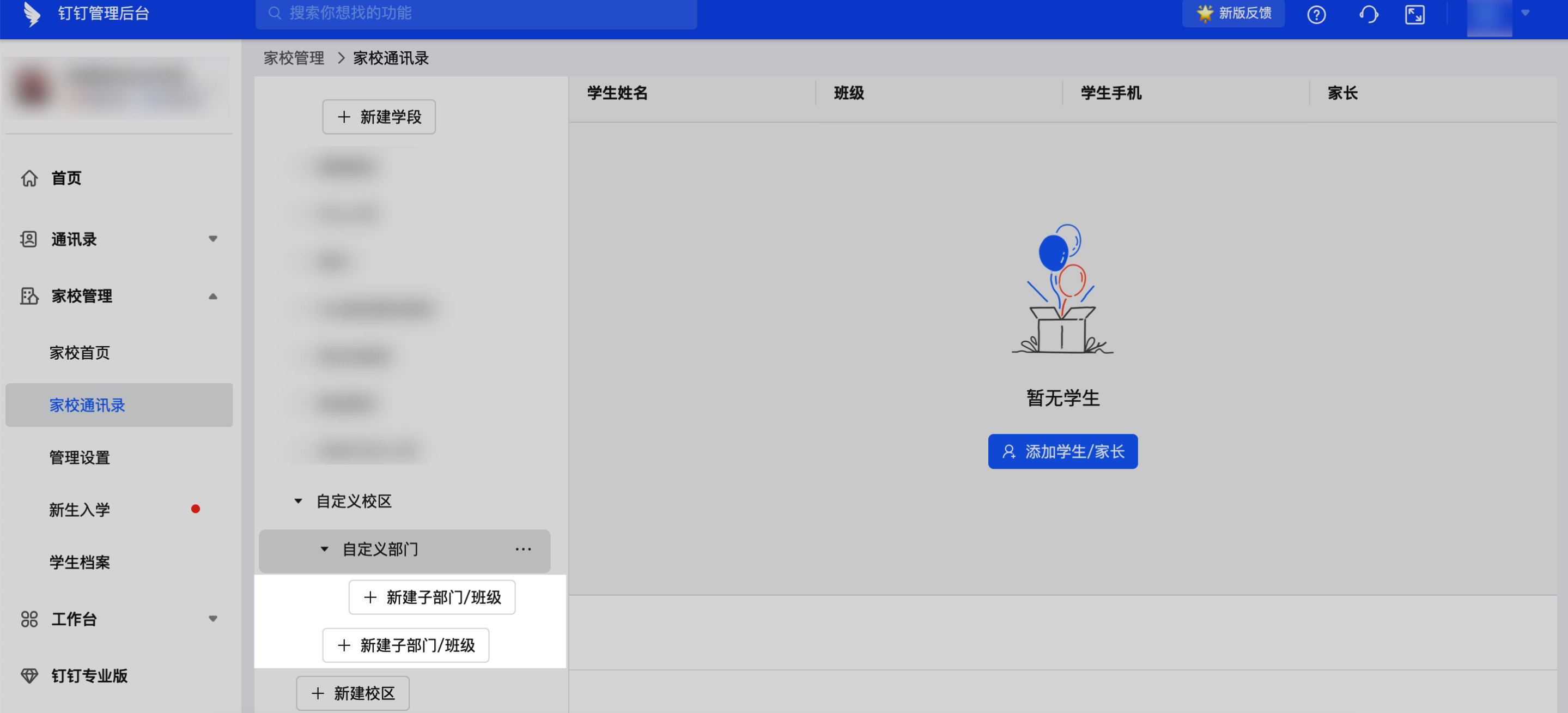Image resolution: width=1568 pixels, height=713 pixels.
Task: Expand the 通讯录 menu arrow
Action: [213, 239]
